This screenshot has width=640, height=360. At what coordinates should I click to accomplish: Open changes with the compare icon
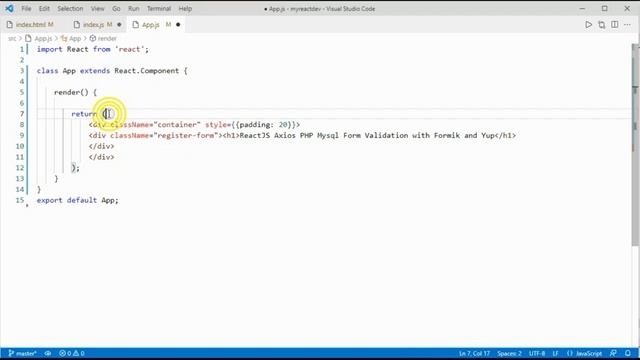602,25
